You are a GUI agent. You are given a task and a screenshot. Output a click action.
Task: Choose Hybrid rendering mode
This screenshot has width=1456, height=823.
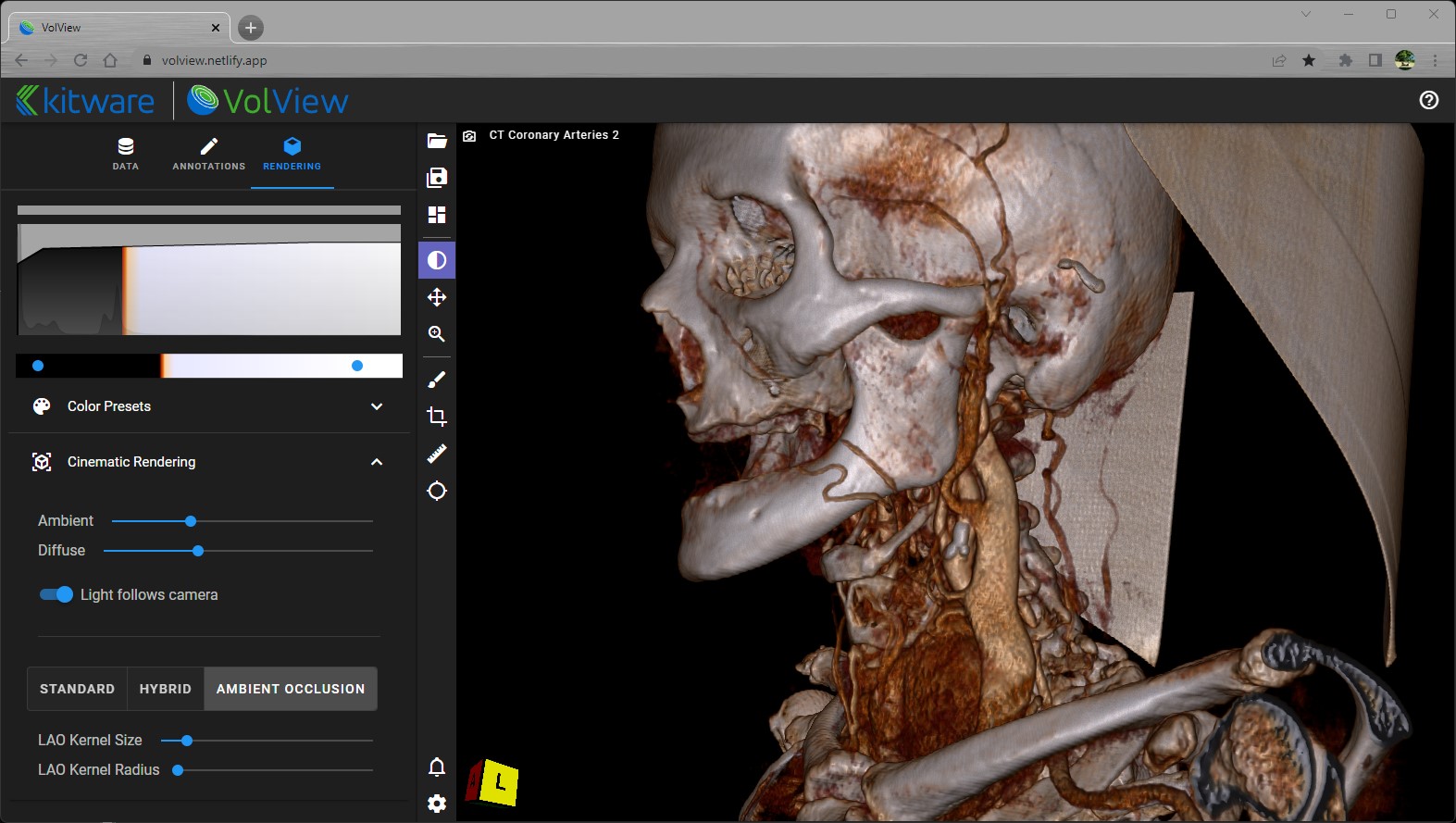(x=166, y=689)
